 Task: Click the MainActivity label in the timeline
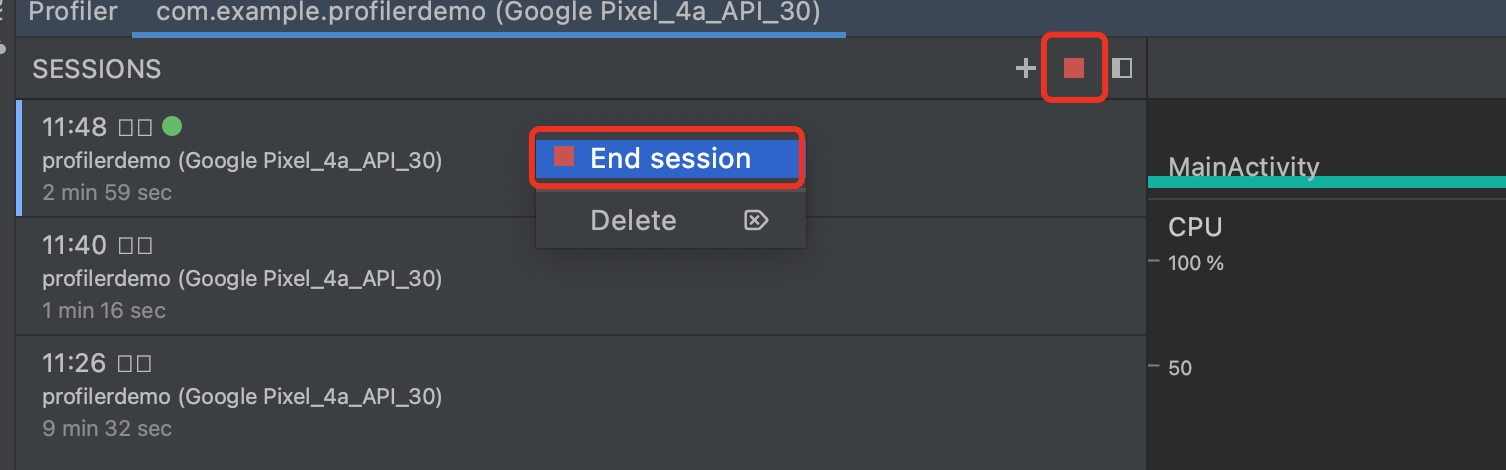coord(1243,166)
